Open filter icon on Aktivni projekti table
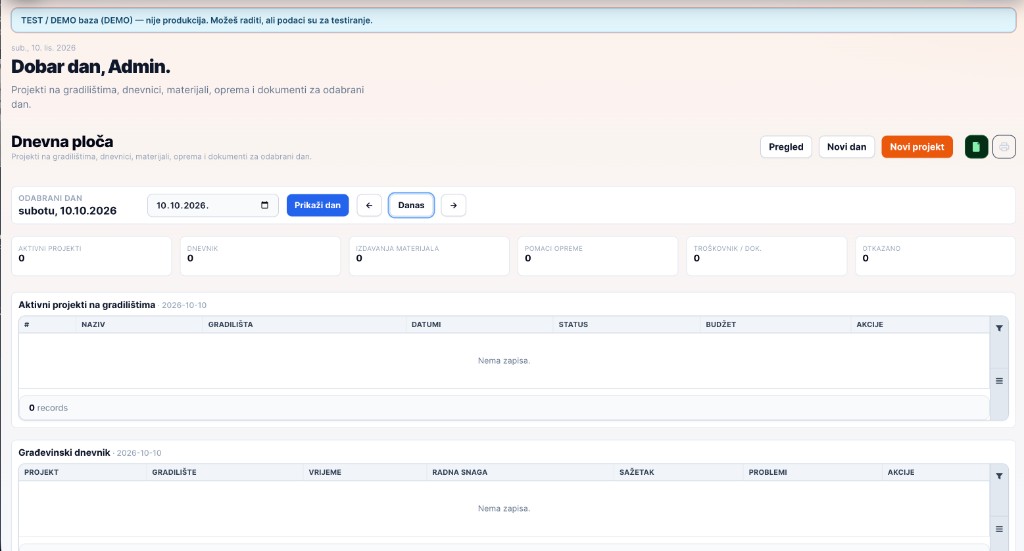1024x551 pixels. point(999,328)
